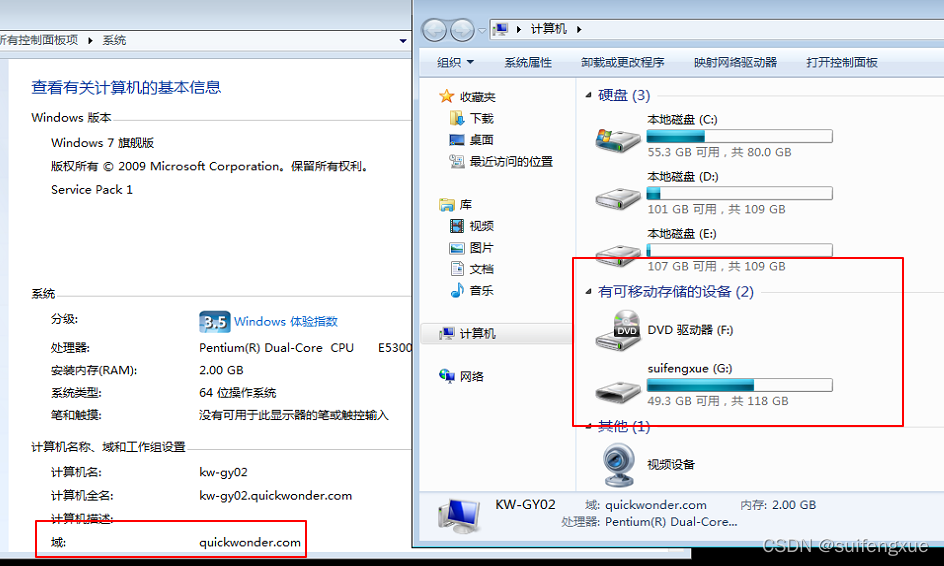Open local disk (C:) drive icon

click(x=618, y=138)
